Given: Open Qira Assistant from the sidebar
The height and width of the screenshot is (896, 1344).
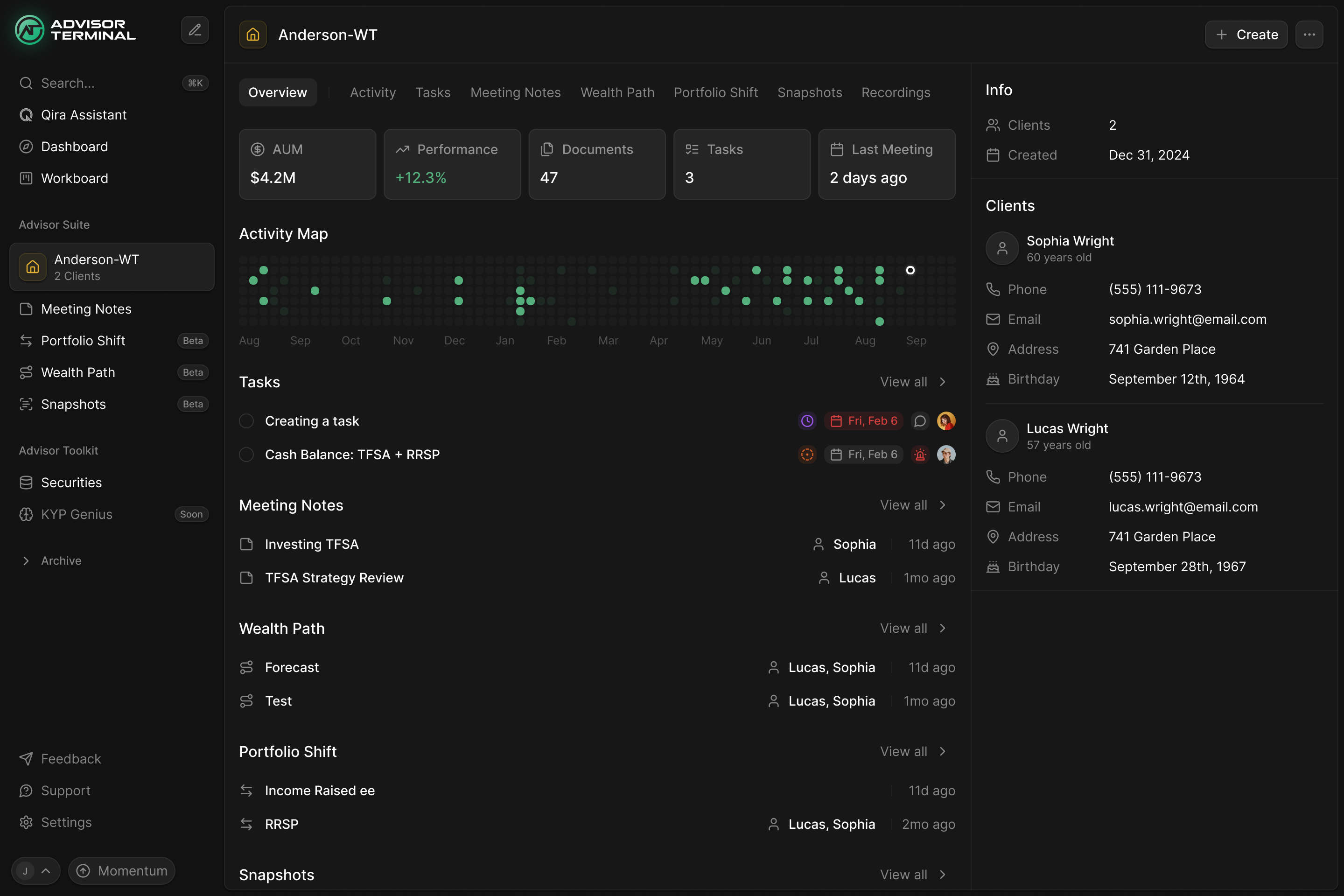Looking at the screenshot, I should (112, 115).
